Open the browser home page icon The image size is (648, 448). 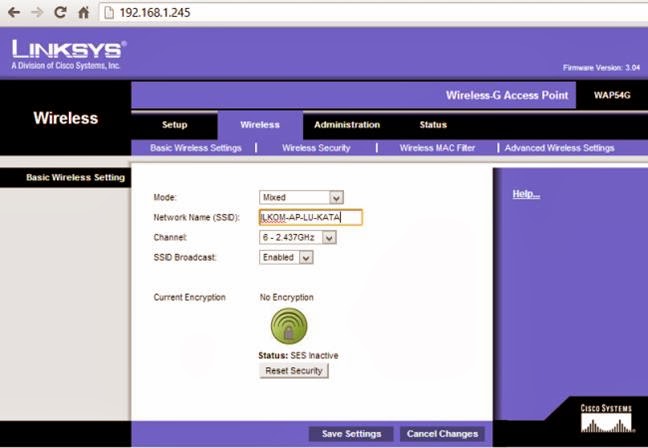pos(83,12)
